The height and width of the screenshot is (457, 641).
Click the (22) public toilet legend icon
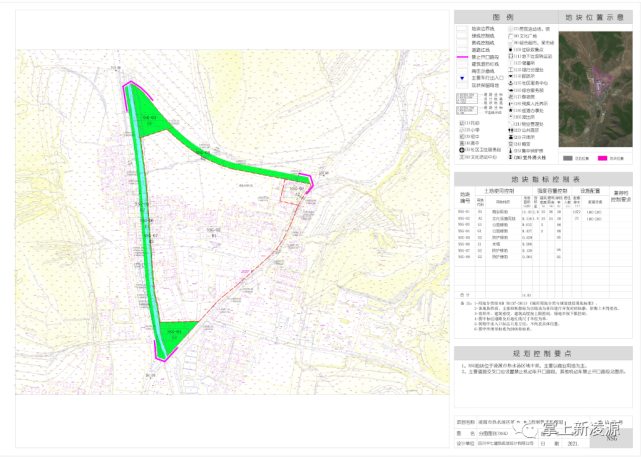click(510, 130)
